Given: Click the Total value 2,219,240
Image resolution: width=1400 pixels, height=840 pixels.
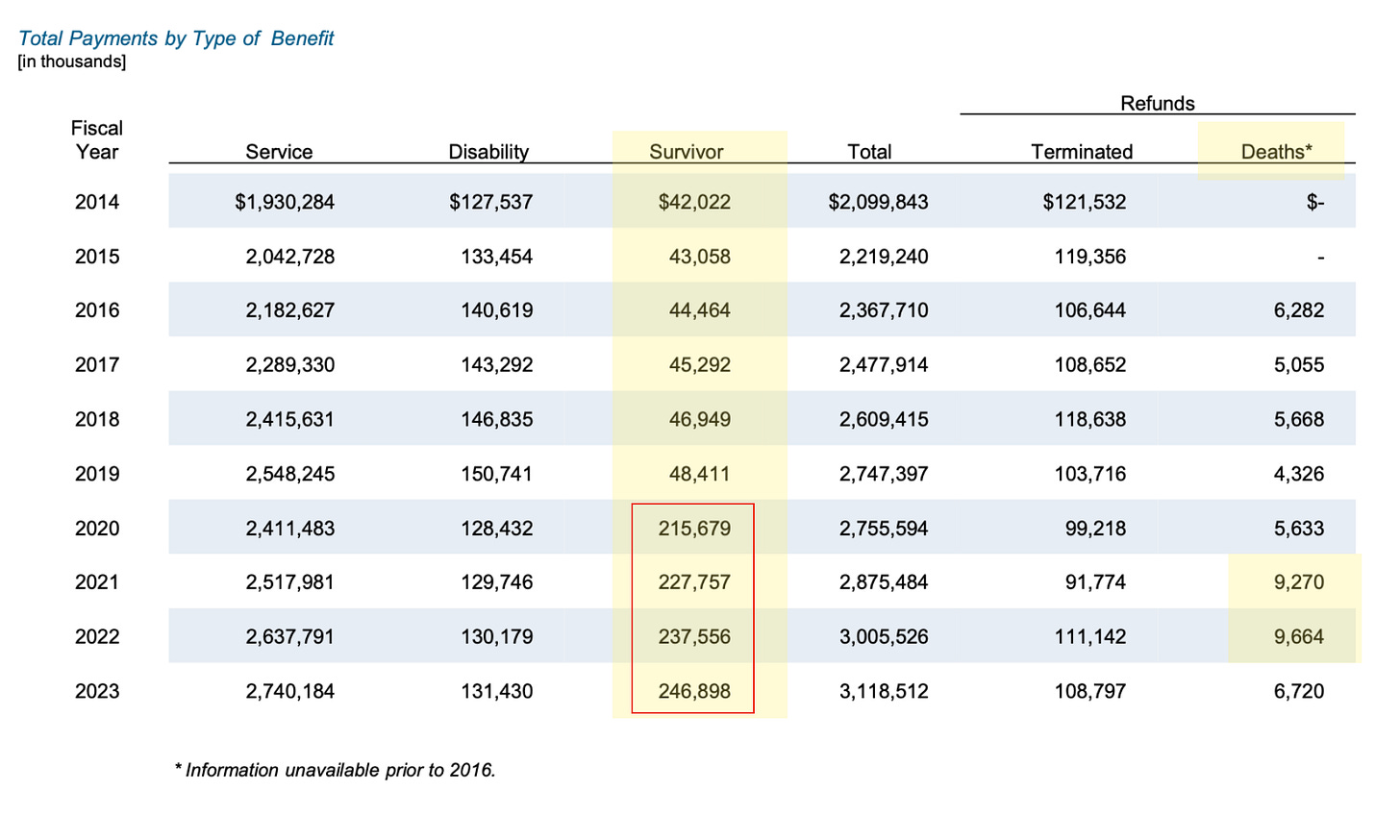Looking at the screenshot, I should pos(884,257).
